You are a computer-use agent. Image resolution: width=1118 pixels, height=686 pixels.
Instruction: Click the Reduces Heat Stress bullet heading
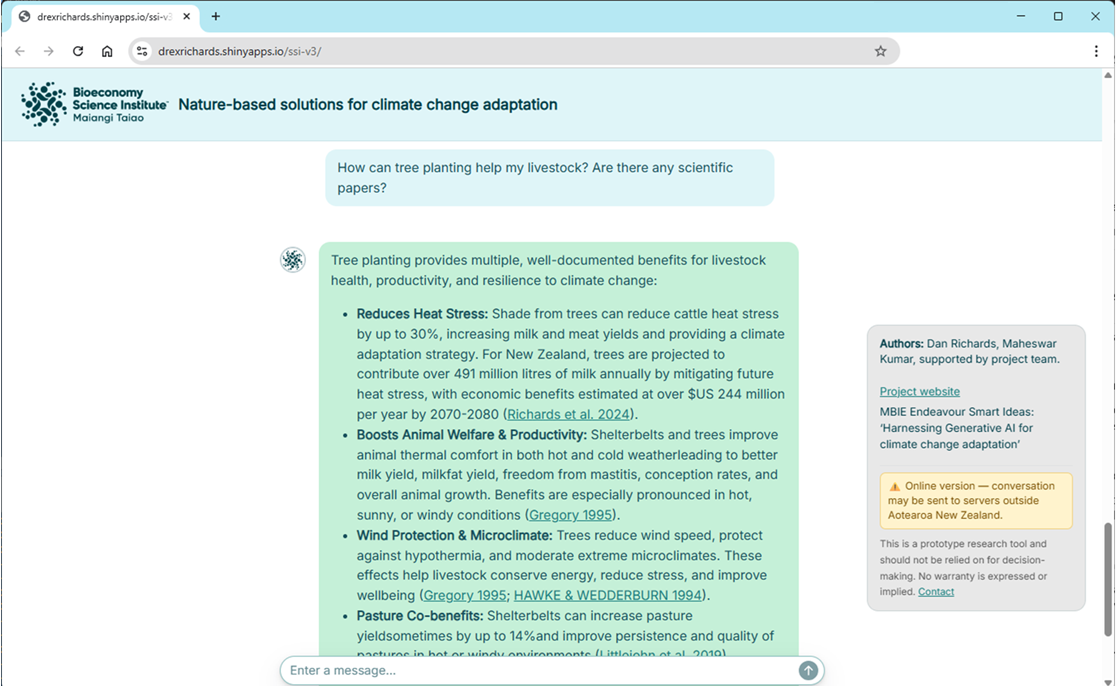coord(422,314)
